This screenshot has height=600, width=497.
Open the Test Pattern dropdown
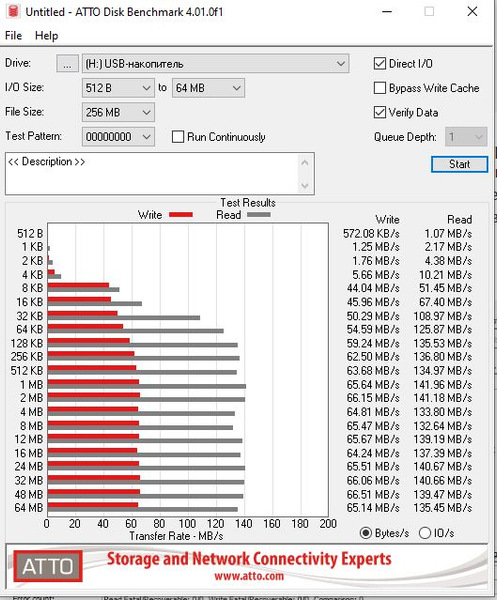coord(118,137)
